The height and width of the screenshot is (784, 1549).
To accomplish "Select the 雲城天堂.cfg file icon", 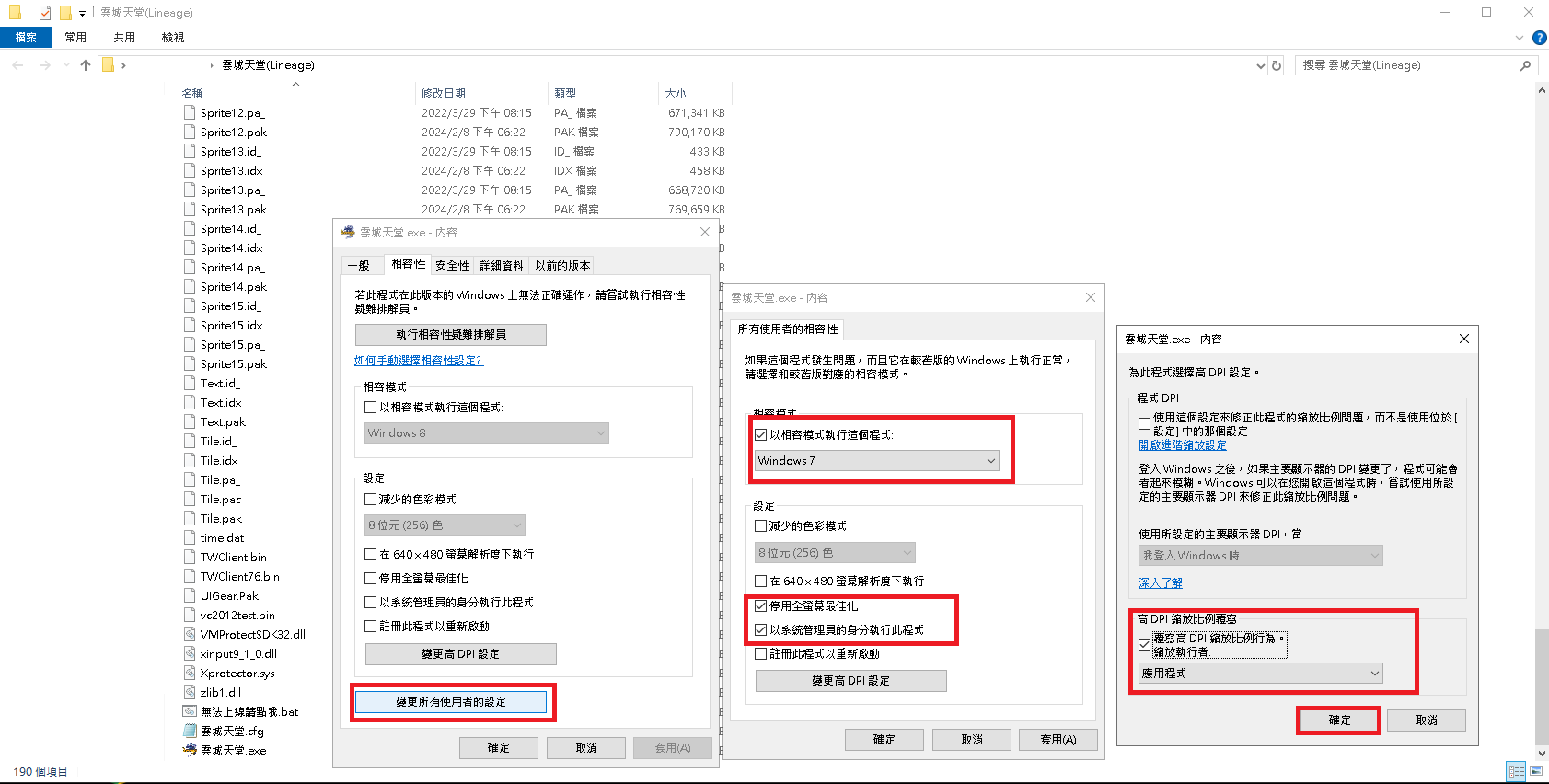I will 190,731.
